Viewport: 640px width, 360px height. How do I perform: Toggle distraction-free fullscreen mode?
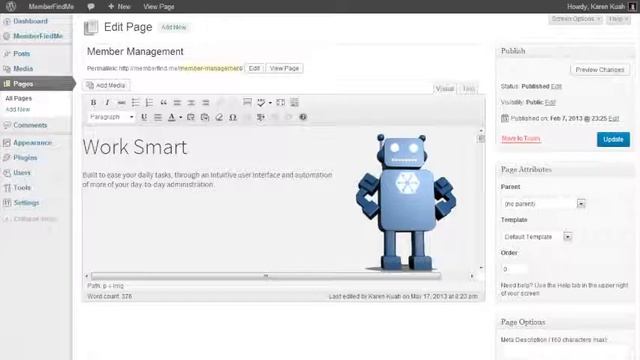point(280,102)
